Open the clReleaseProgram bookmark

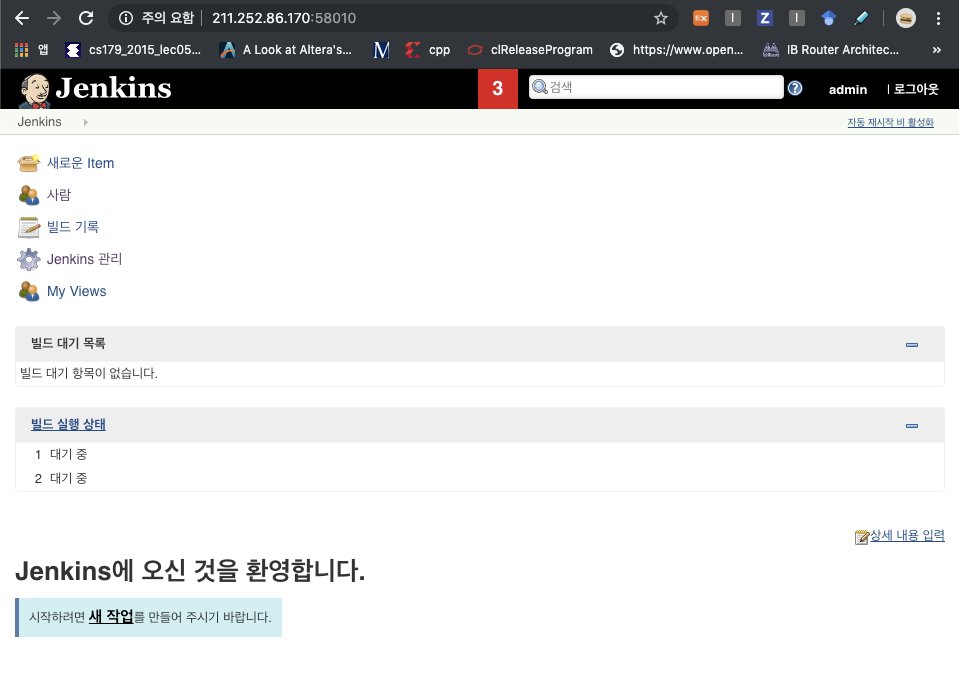[530, 50]
